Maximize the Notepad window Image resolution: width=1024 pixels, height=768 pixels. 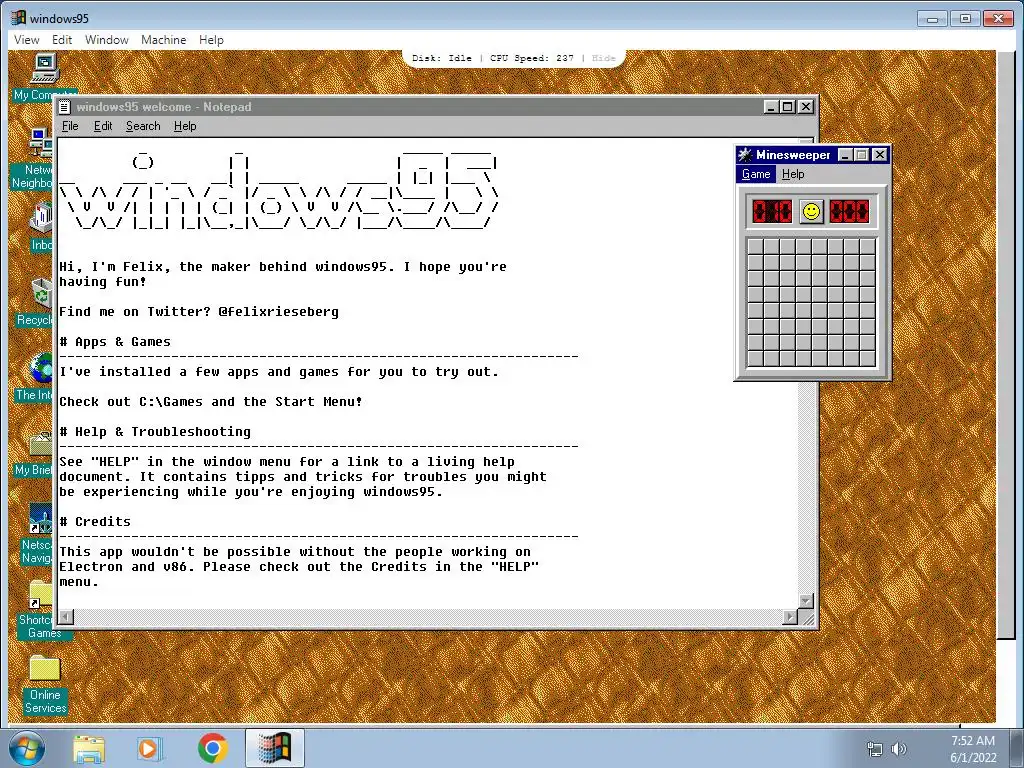click(788, 107)
